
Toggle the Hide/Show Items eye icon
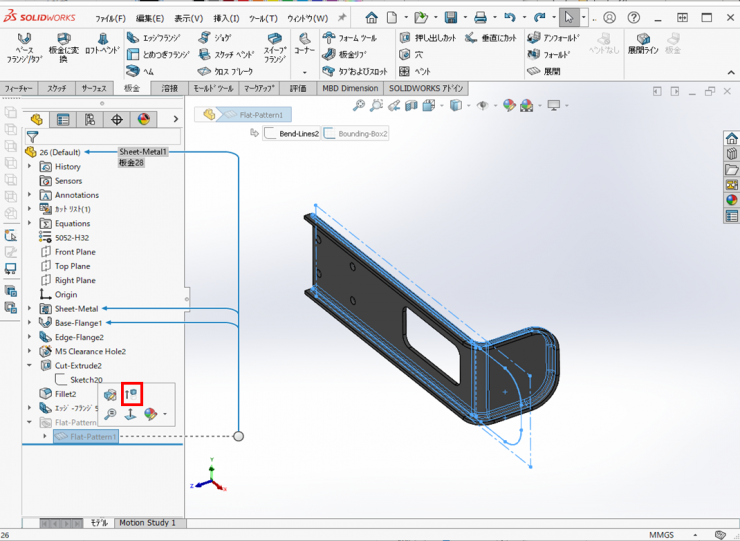[483, 106]
